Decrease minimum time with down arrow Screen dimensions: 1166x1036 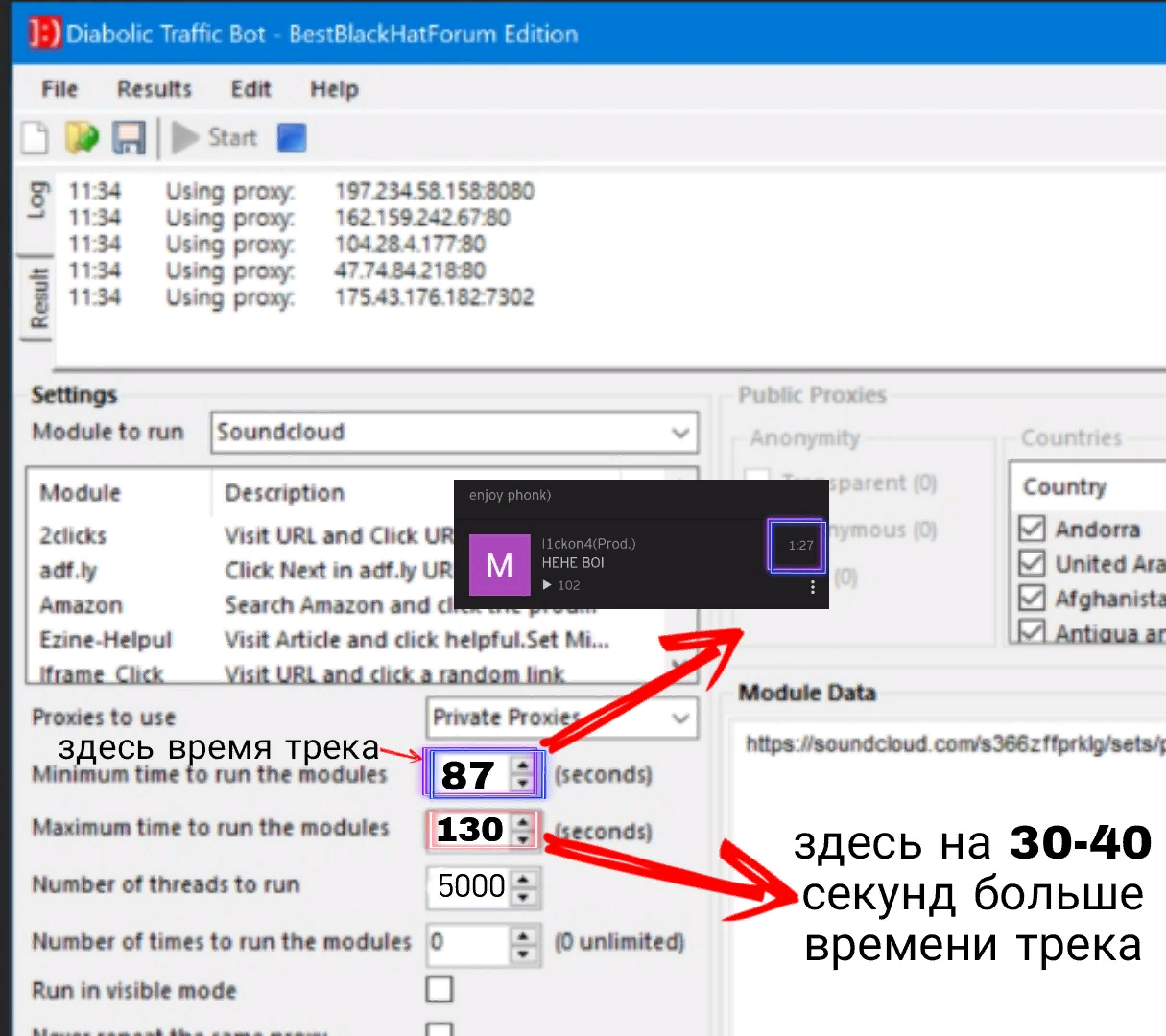(523, 785)
